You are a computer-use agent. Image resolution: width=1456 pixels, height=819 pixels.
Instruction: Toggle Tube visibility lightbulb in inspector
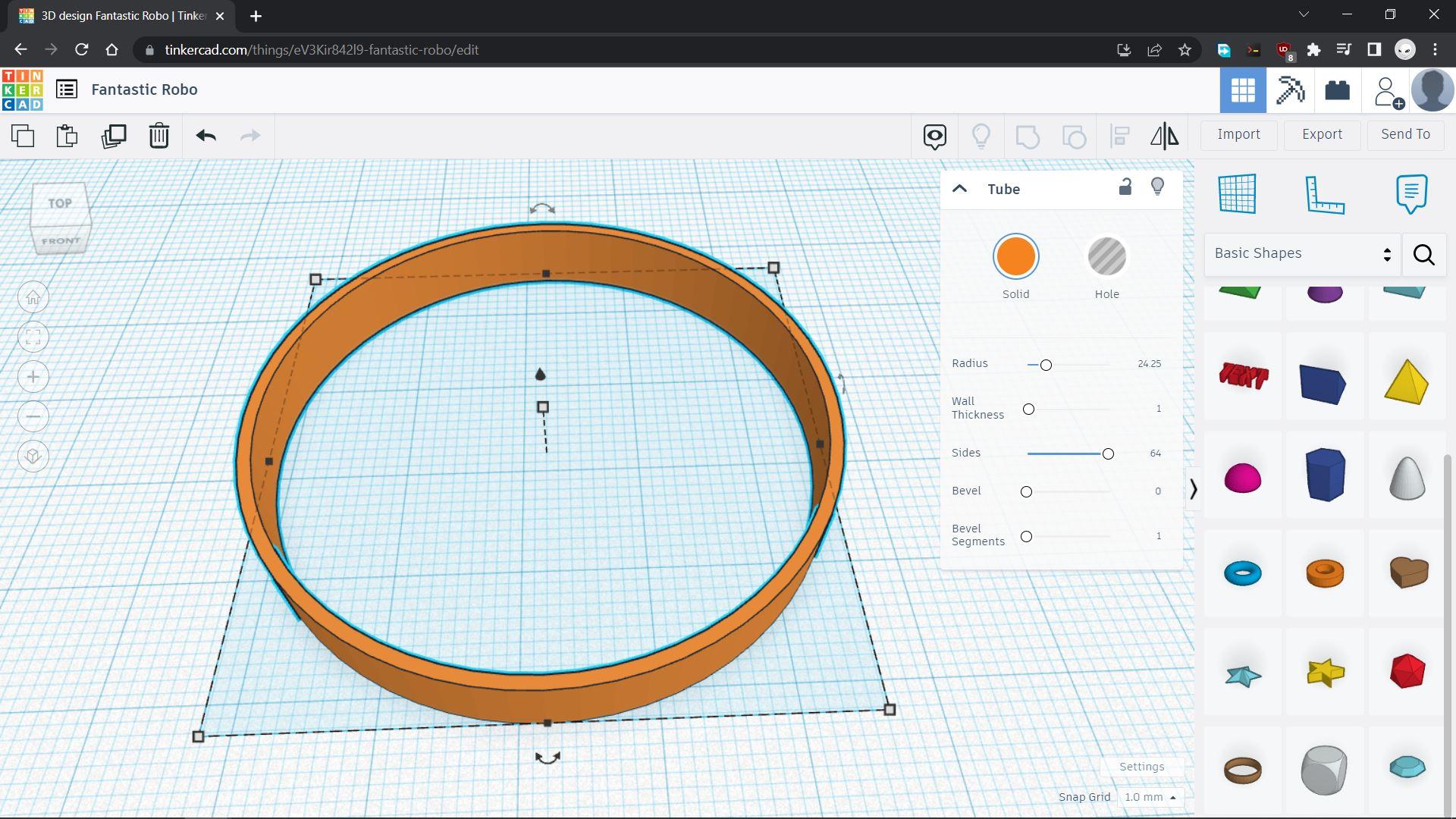1157,187
